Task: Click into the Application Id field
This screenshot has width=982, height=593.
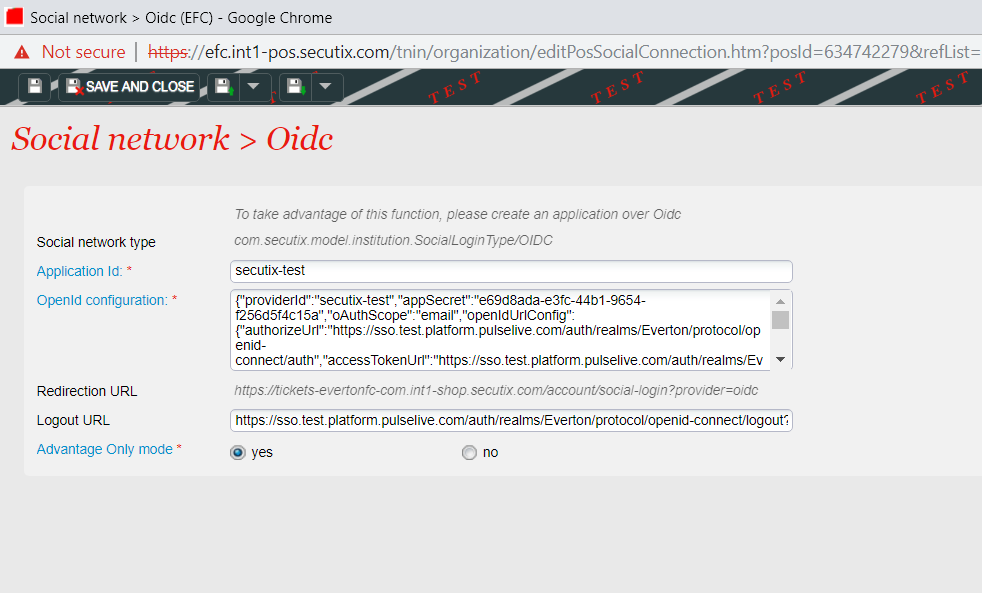Action: point(510,271)
